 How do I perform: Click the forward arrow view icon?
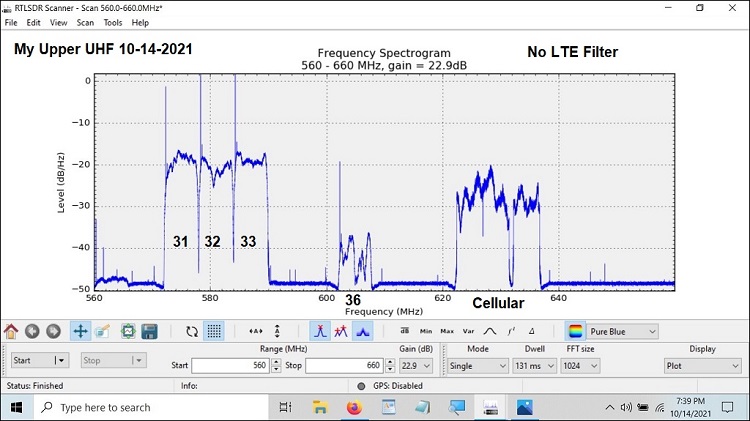(55, 331)
